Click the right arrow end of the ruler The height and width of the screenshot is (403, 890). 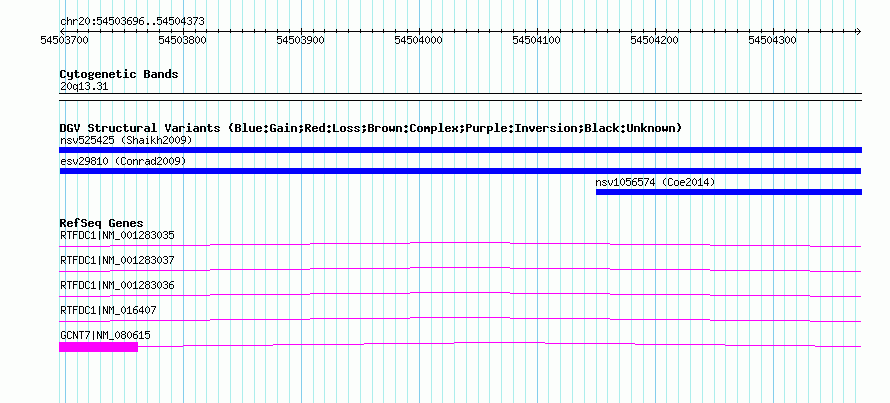(858, 31)
